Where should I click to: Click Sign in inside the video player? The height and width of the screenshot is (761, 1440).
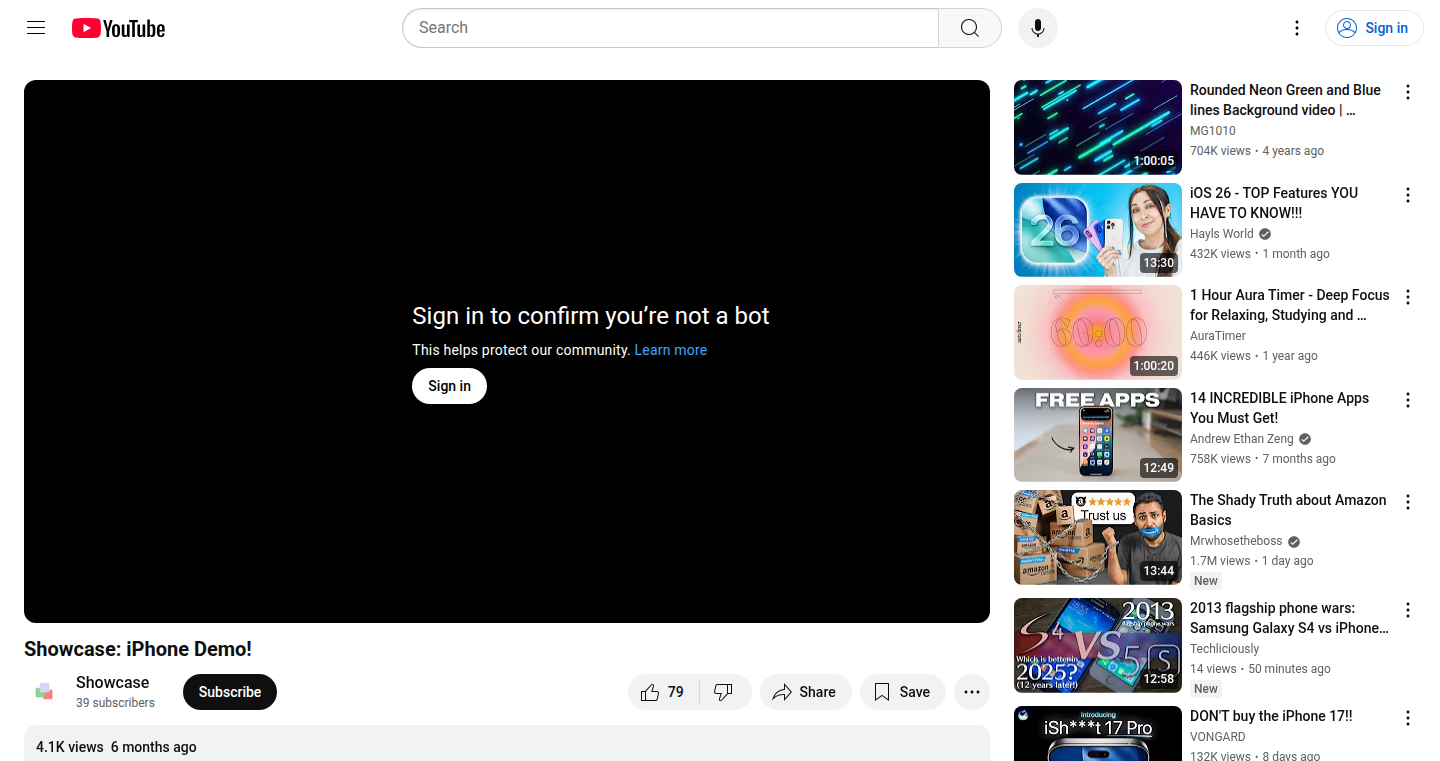pos(449,386)
